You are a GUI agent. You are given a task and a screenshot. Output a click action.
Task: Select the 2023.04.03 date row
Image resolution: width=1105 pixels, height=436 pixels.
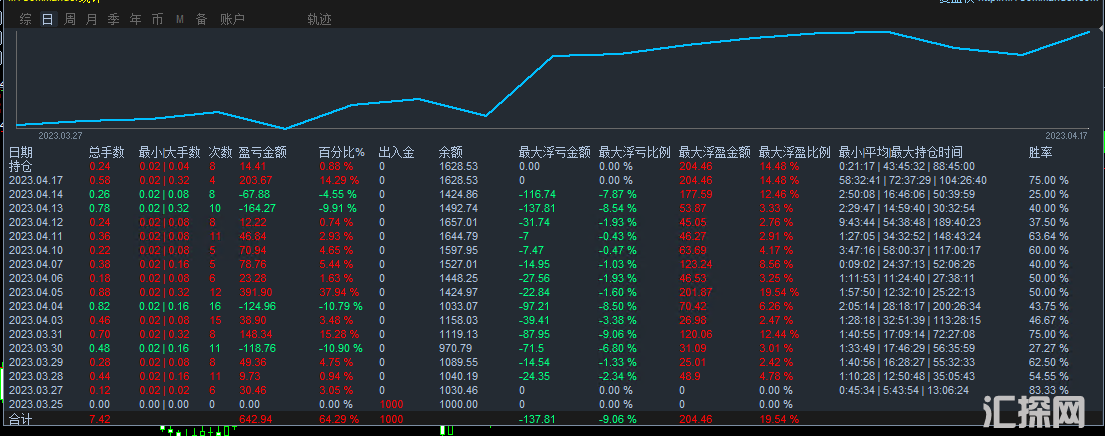point(36,320)
